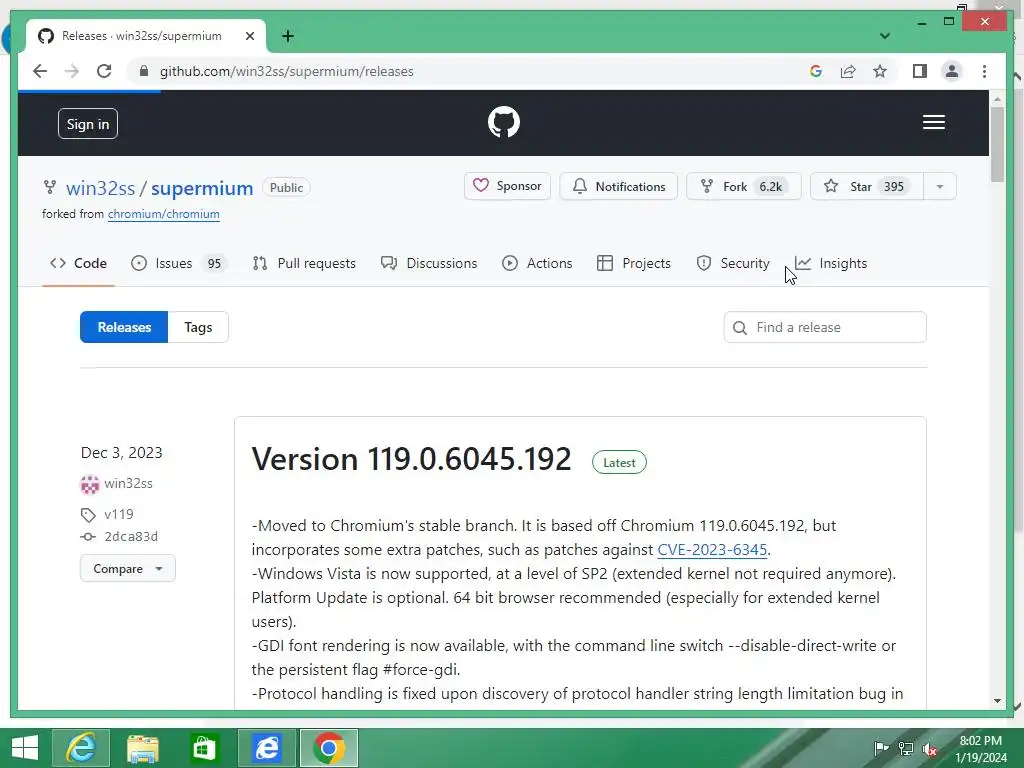The width and height of the screenshot is (1024, 768).
Task: Click the Dec 3, 2023 release date
Action: pos(121,453)
